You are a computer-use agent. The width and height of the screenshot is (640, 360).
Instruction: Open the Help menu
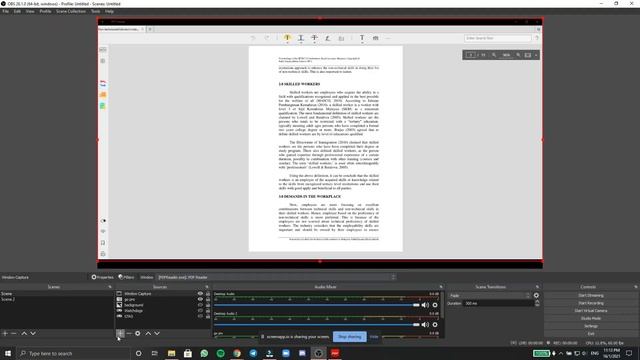click(x=109, y=11)
